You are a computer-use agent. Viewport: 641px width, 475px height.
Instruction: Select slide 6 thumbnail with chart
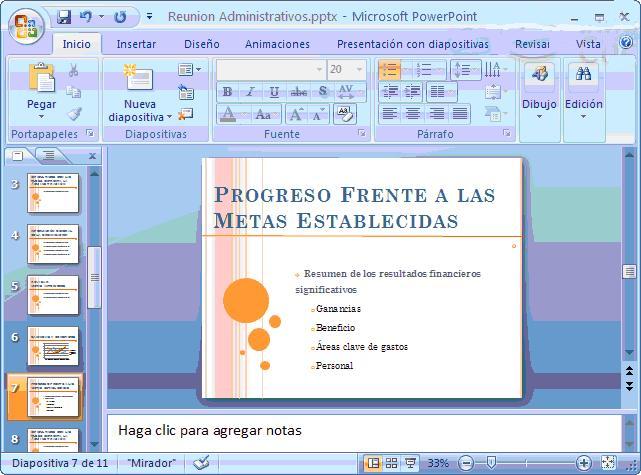[x=53, y=346]
